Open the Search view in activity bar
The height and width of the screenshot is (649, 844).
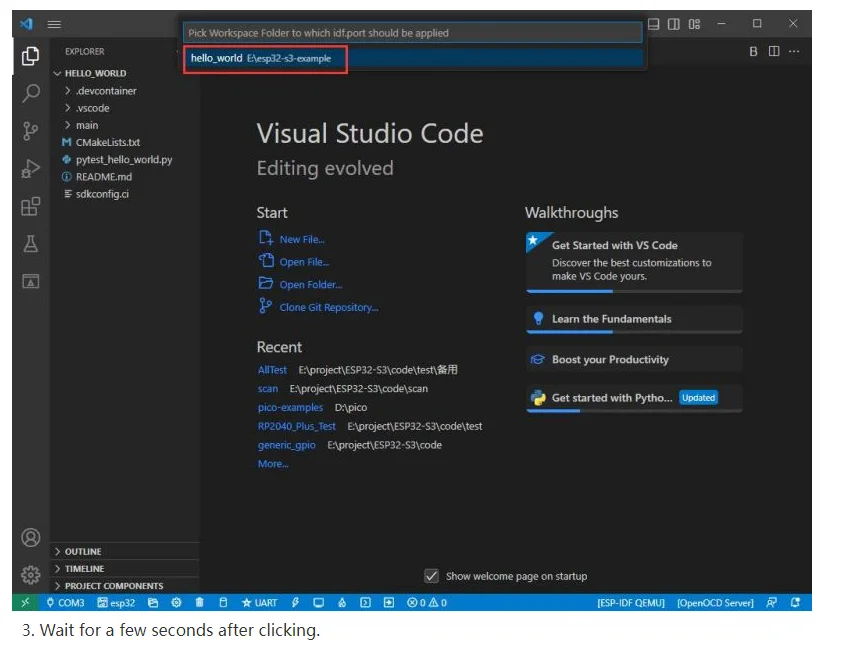coord(31,94)
